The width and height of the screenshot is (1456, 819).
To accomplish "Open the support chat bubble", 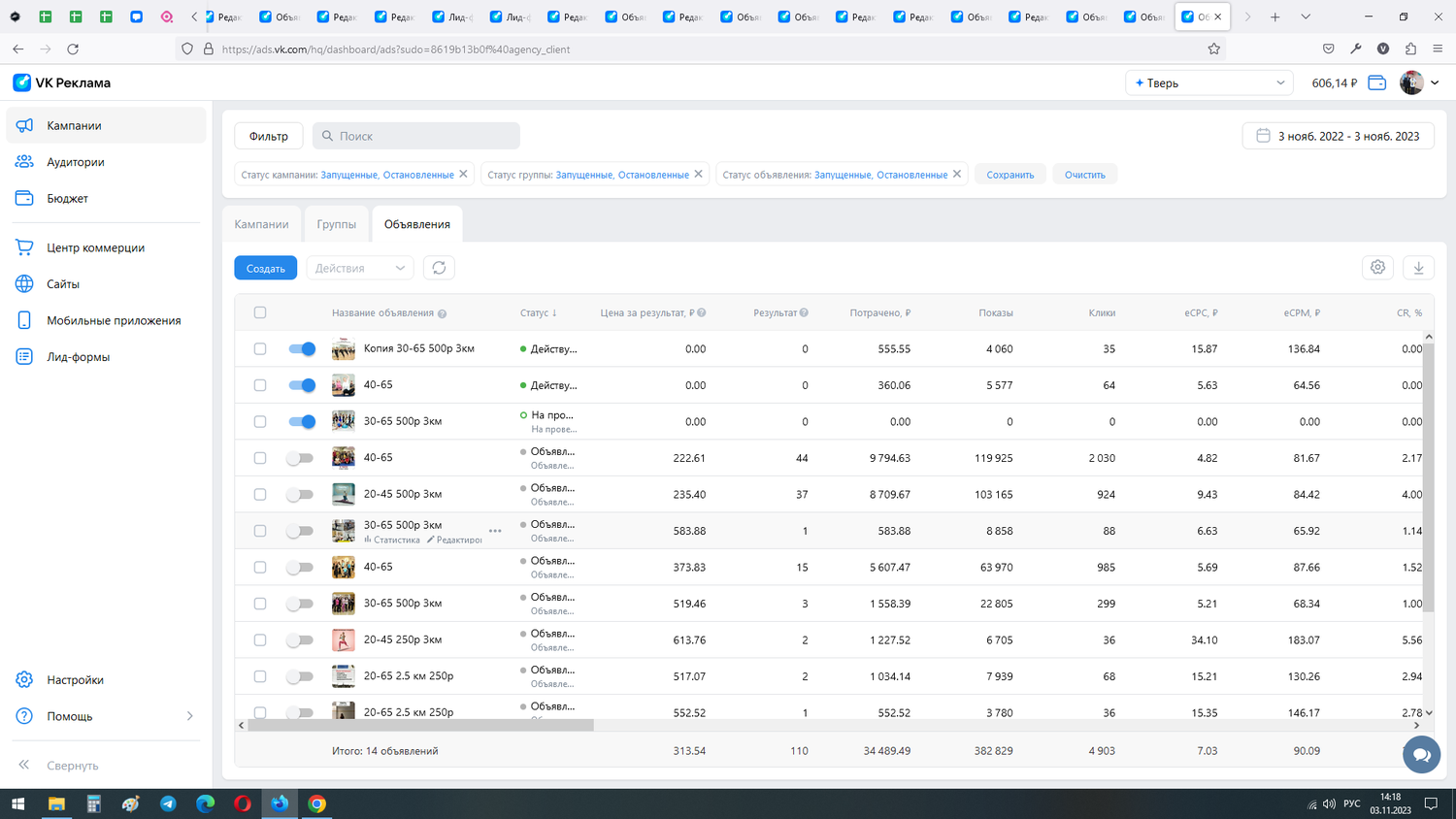I will (1421, 754).
